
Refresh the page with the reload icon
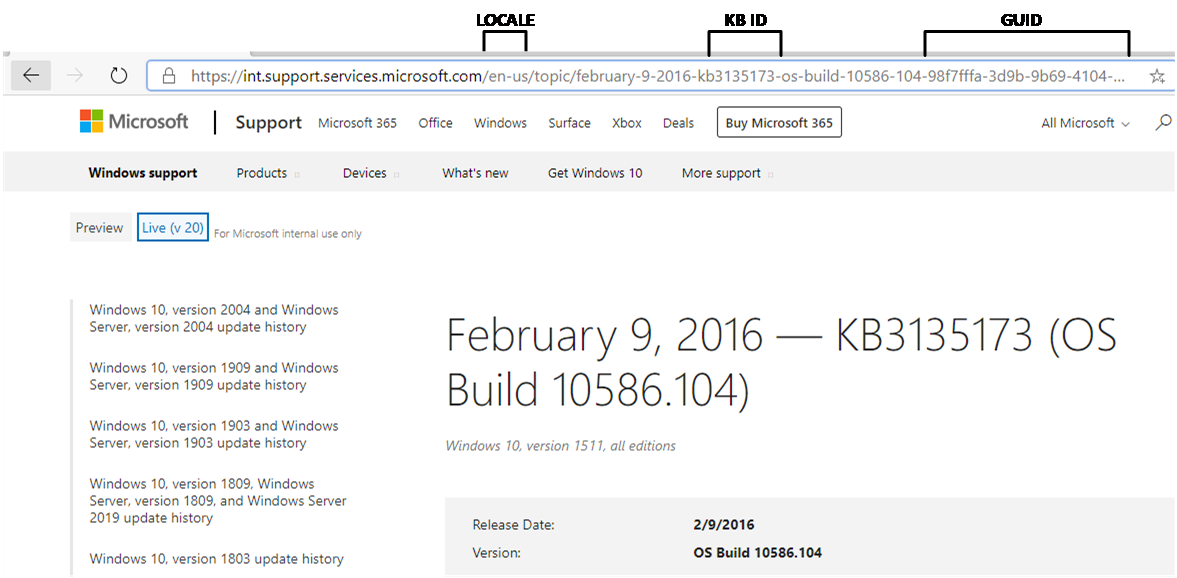click(x=118, y=75)
